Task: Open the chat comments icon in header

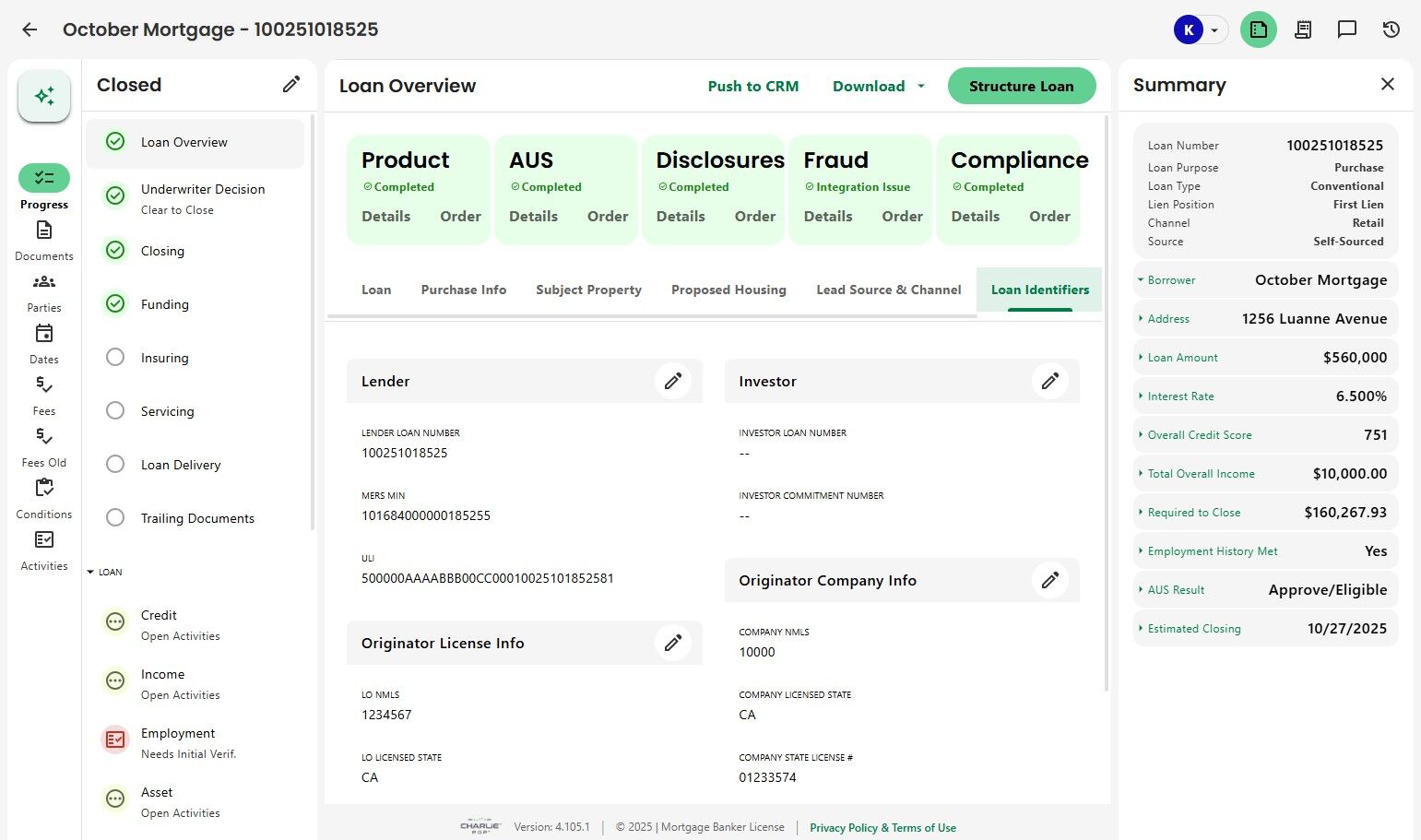Action: pyautogui.click(x=1347, y=30)
